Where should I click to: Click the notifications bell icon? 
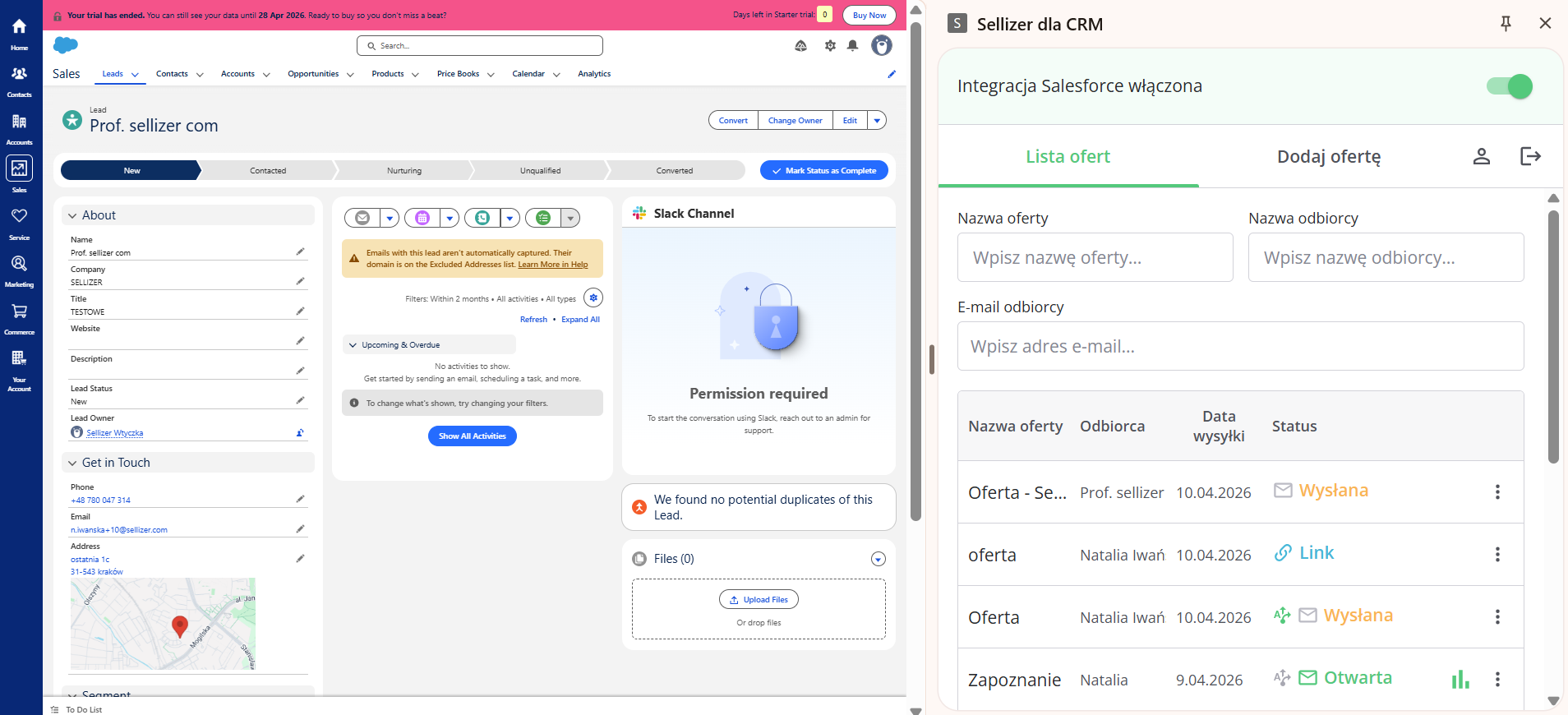coord(853,46)
